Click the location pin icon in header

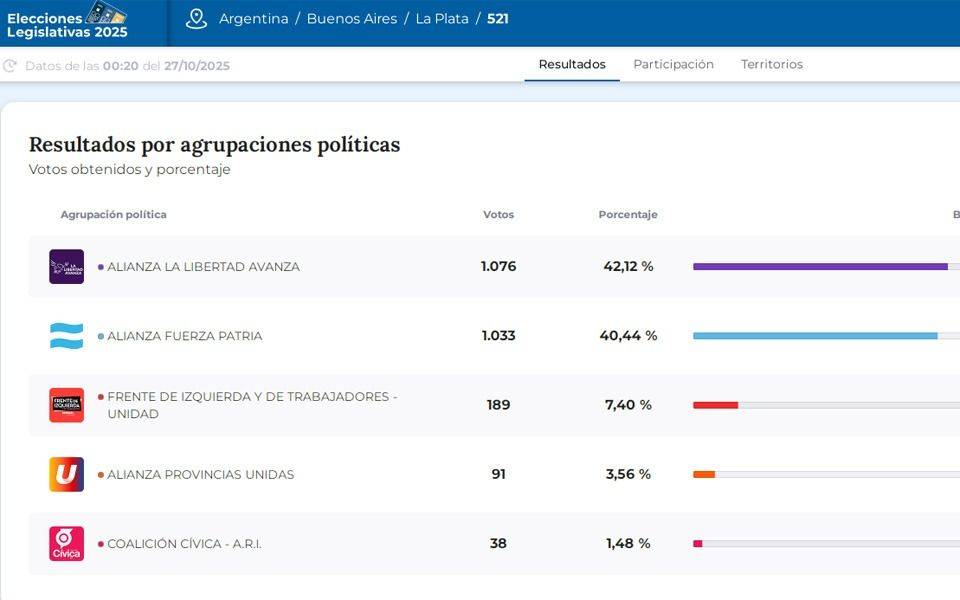(196, 19)
